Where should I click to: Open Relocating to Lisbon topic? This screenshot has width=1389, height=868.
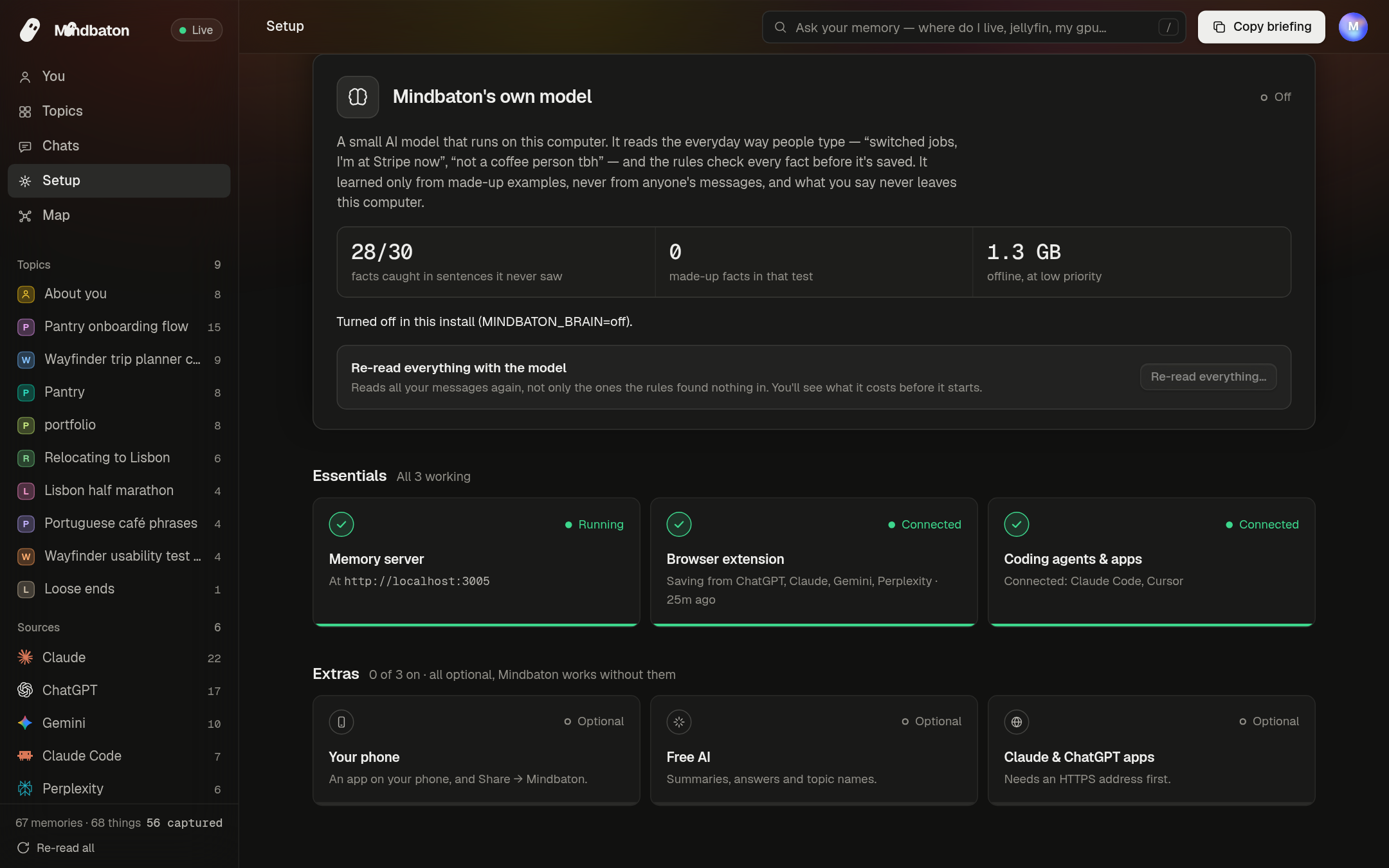click(x=119, y=458)
